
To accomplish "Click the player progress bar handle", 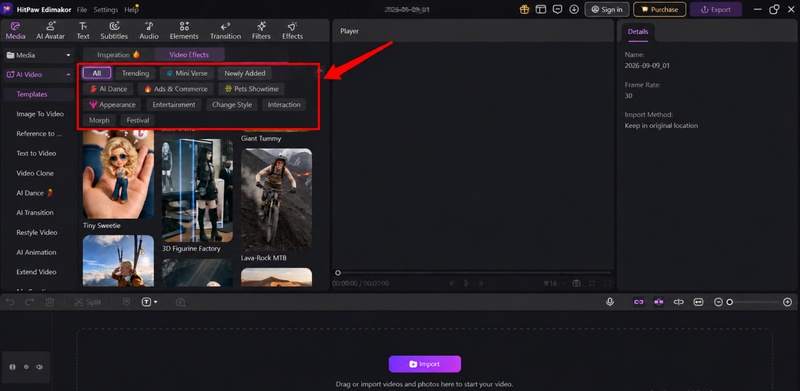I will pos(338,273).
